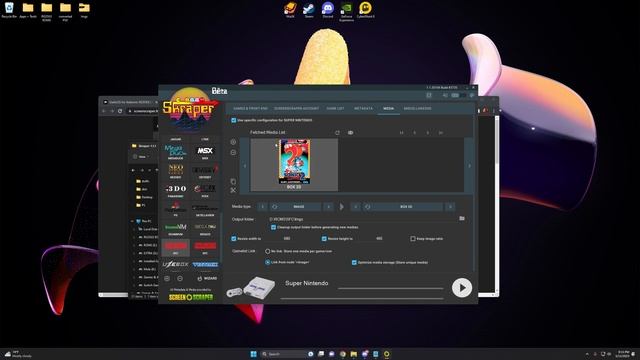Image resolution: width=640 pixels, height=360 pixels.
Task: Select the Vectrex system logo
Action: click(x=205, y=264)
